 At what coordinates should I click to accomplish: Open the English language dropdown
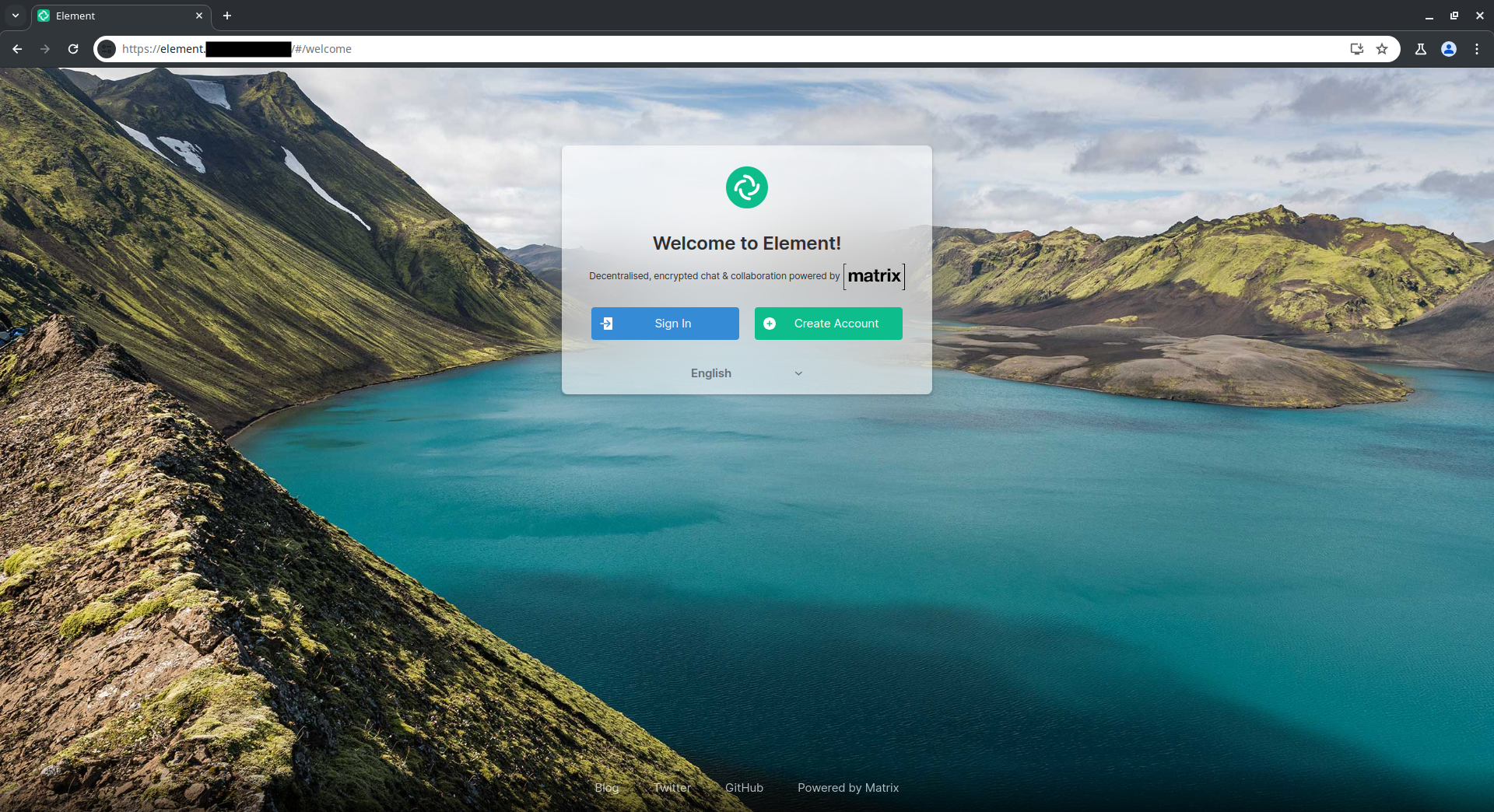pos(711,373)
